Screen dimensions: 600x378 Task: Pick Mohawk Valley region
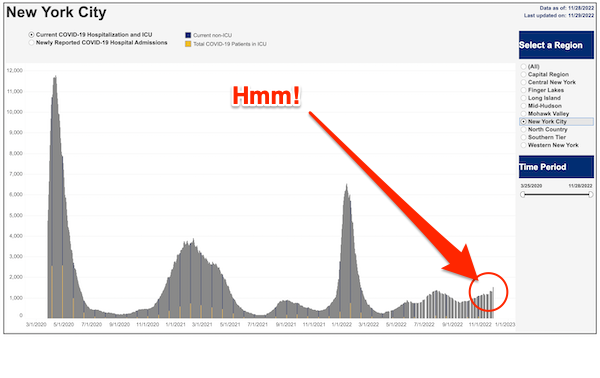(x=523, y=114)
